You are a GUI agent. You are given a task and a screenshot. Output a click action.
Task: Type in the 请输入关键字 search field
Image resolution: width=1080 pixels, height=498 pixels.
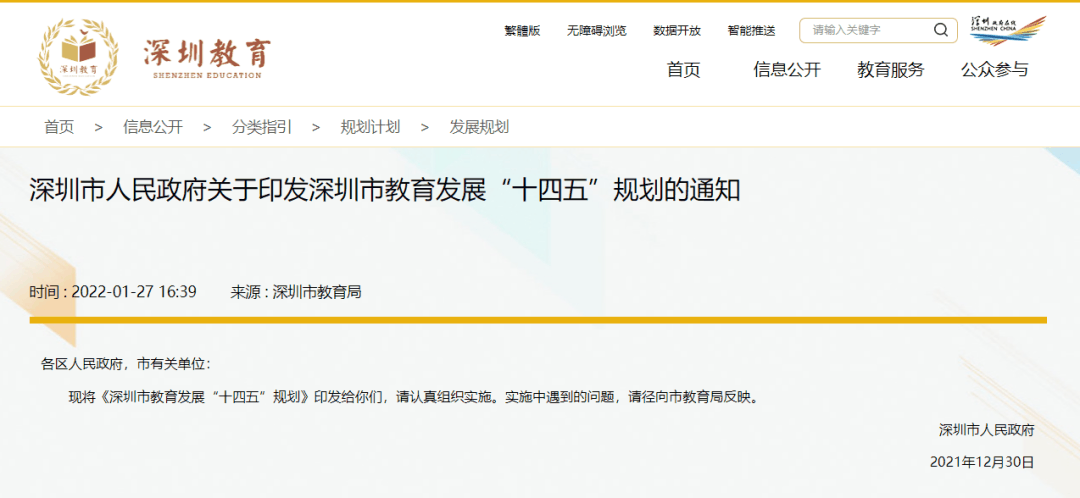865,30
